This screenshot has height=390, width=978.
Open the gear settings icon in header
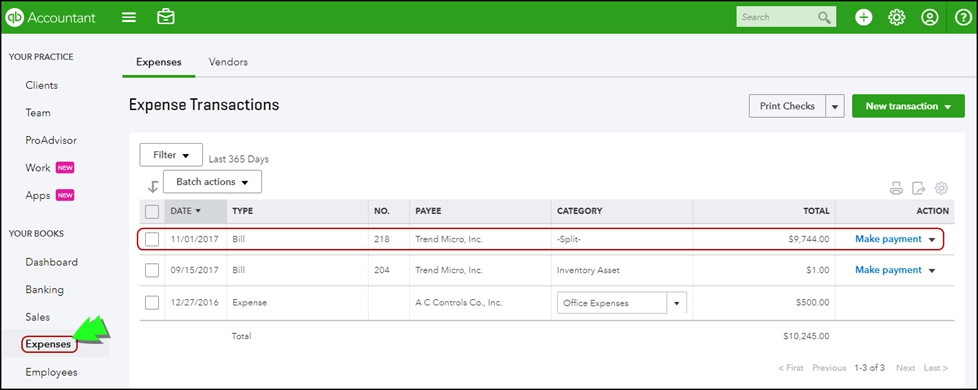(x=896, y=17)
